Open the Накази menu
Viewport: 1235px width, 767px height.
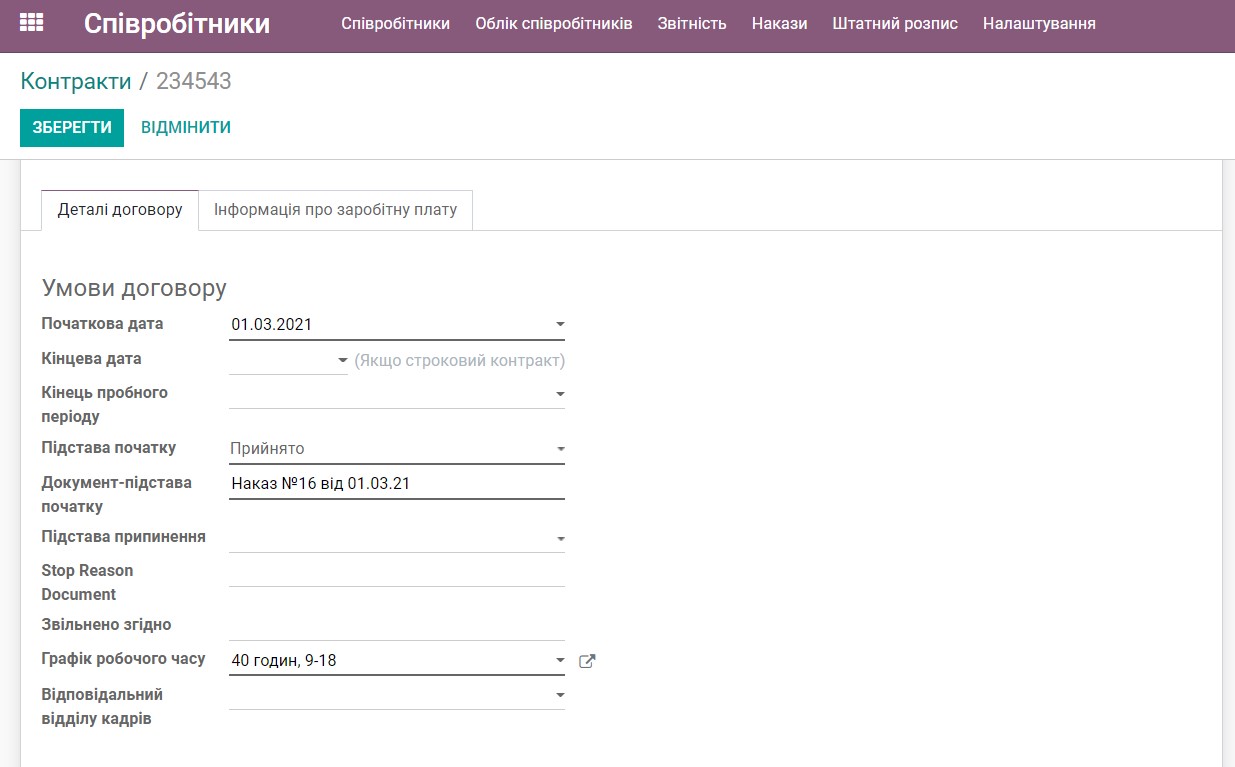pos(779,23)
